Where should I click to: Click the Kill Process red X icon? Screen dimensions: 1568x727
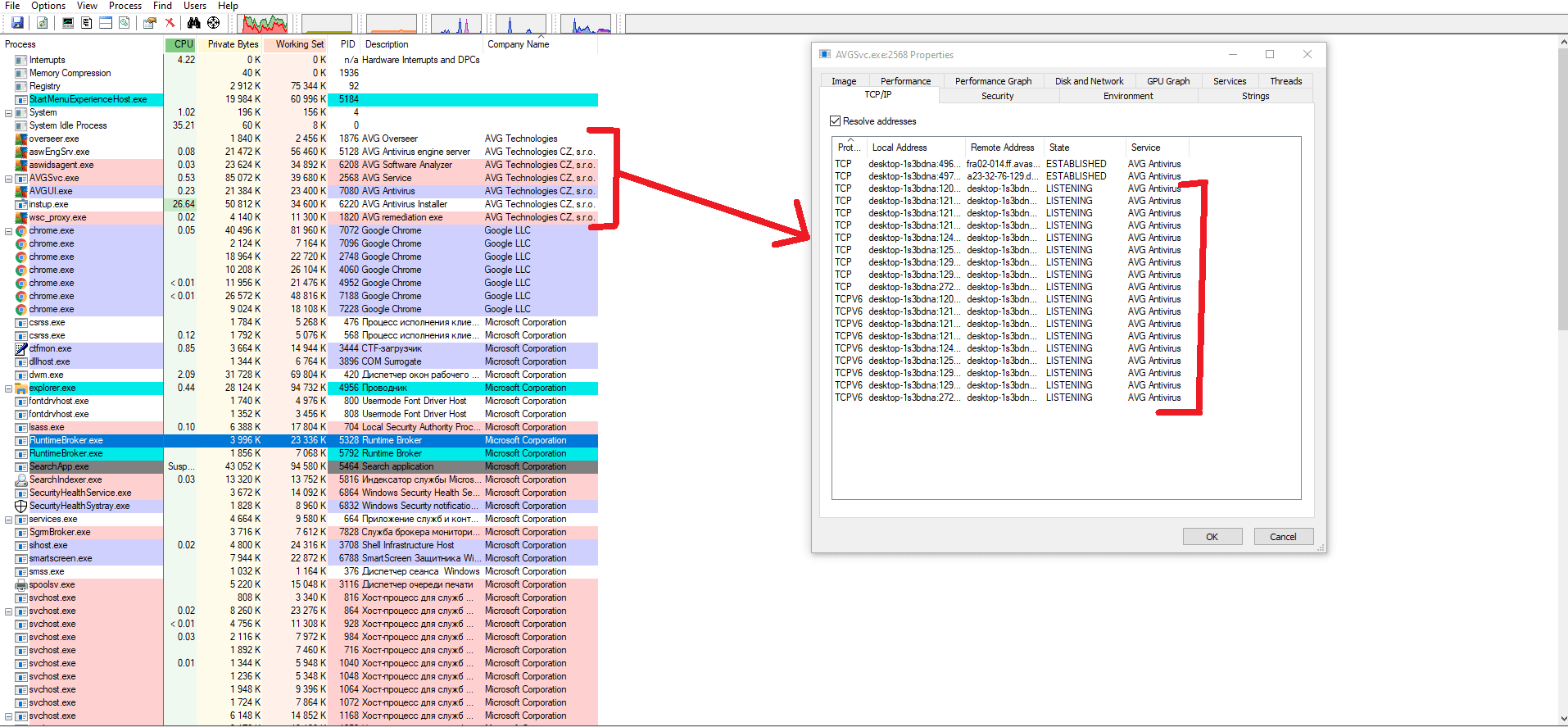click(170, 23)
